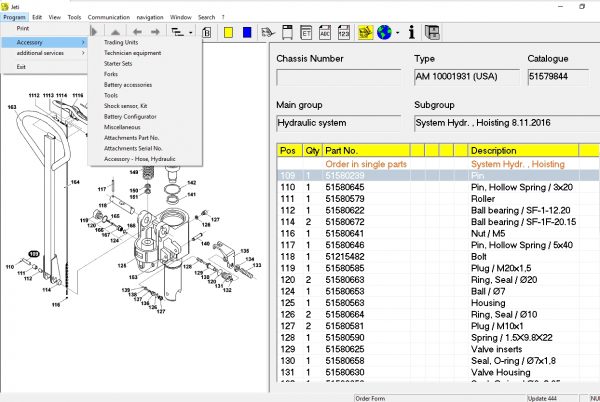
Task: Click description 'Housing' in the parts list
Action: coord(488,303)
